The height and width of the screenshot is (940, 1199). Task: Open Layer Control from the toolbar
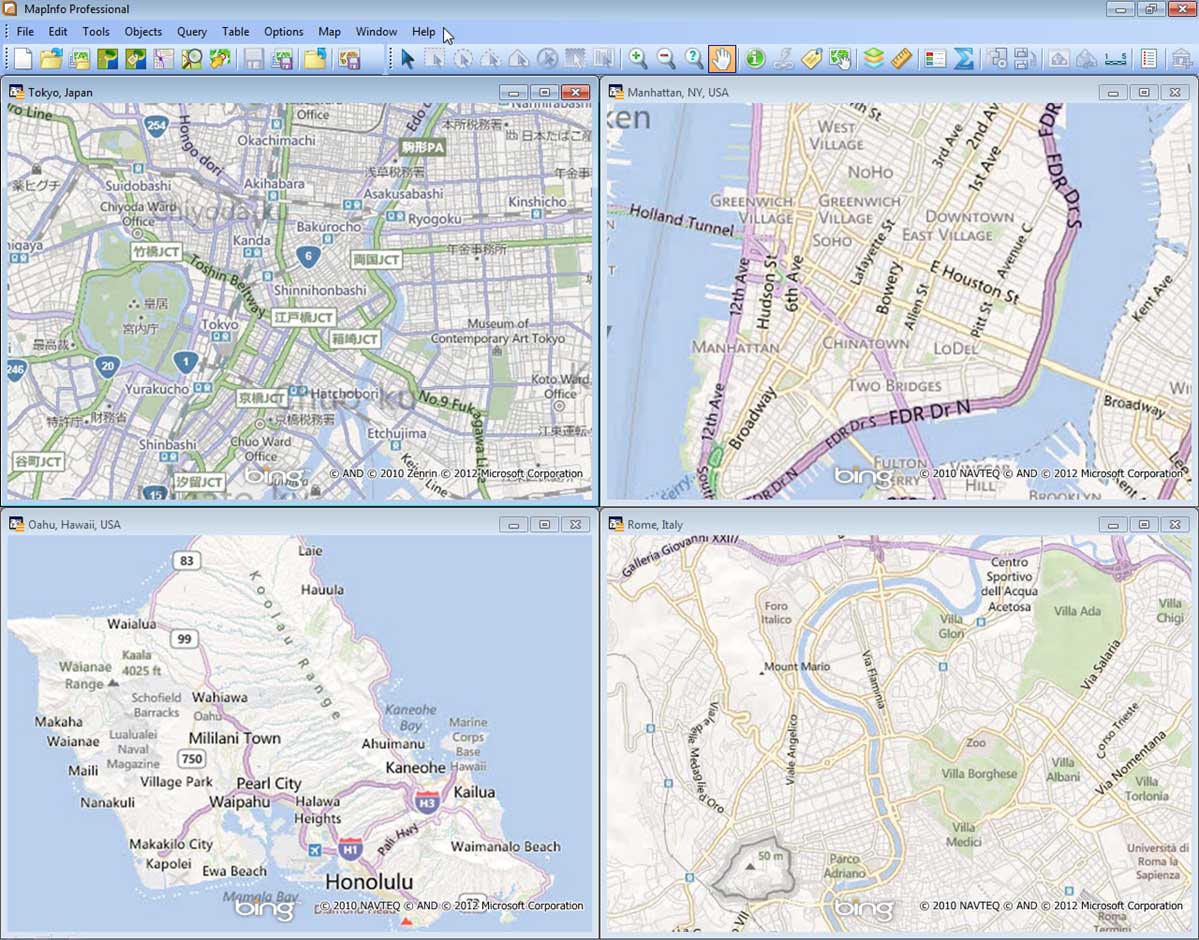[873, 59]
